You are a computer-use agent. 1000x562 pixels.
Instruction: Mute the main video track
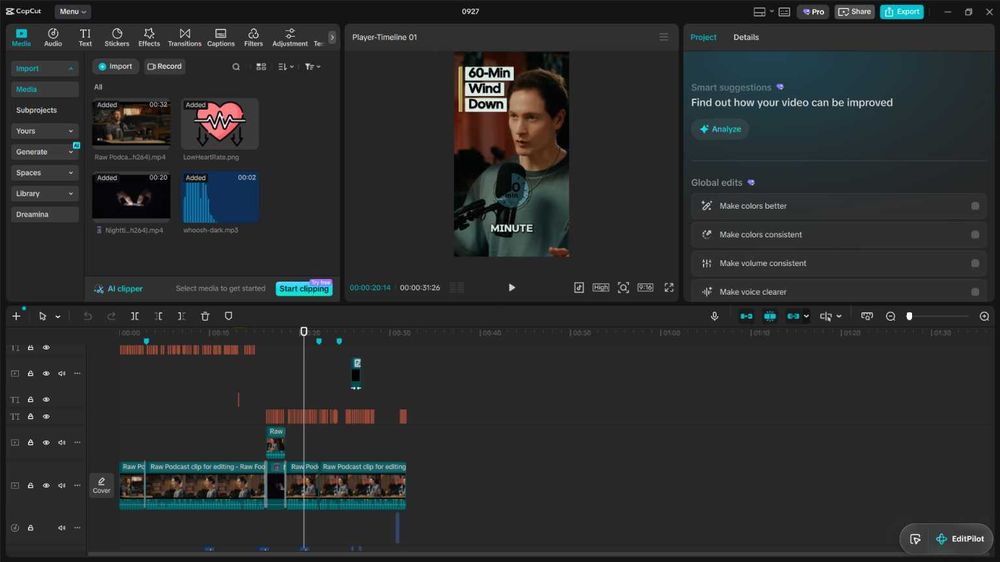[x=62, y=485]
